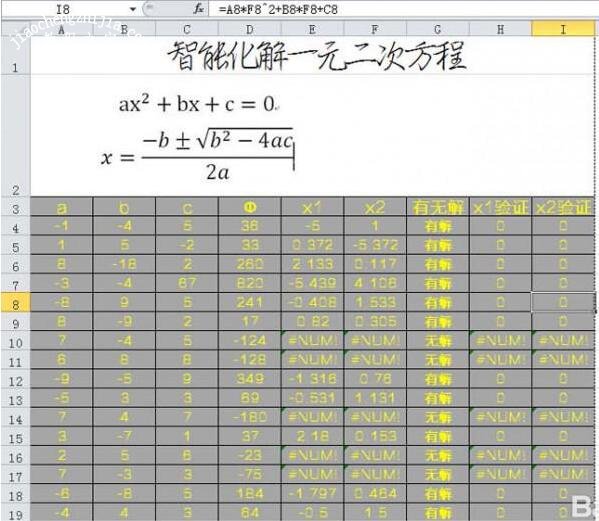This screenshot has width=599, height=521.
Task: Select header cell x2验证
Action: tap(563, 207)
